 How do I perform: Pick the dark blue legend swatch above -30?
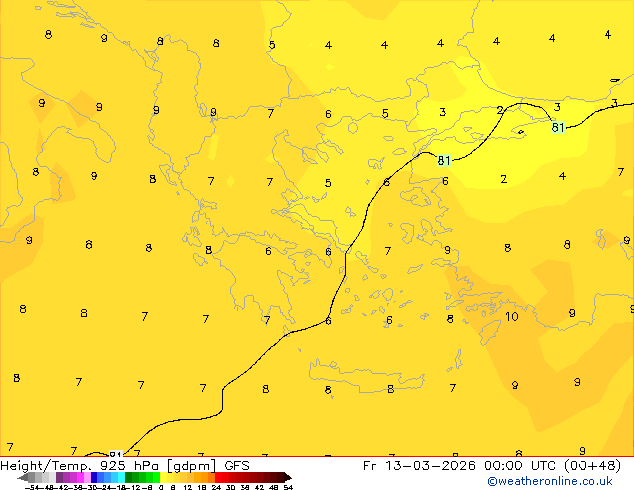coord(94,477)
